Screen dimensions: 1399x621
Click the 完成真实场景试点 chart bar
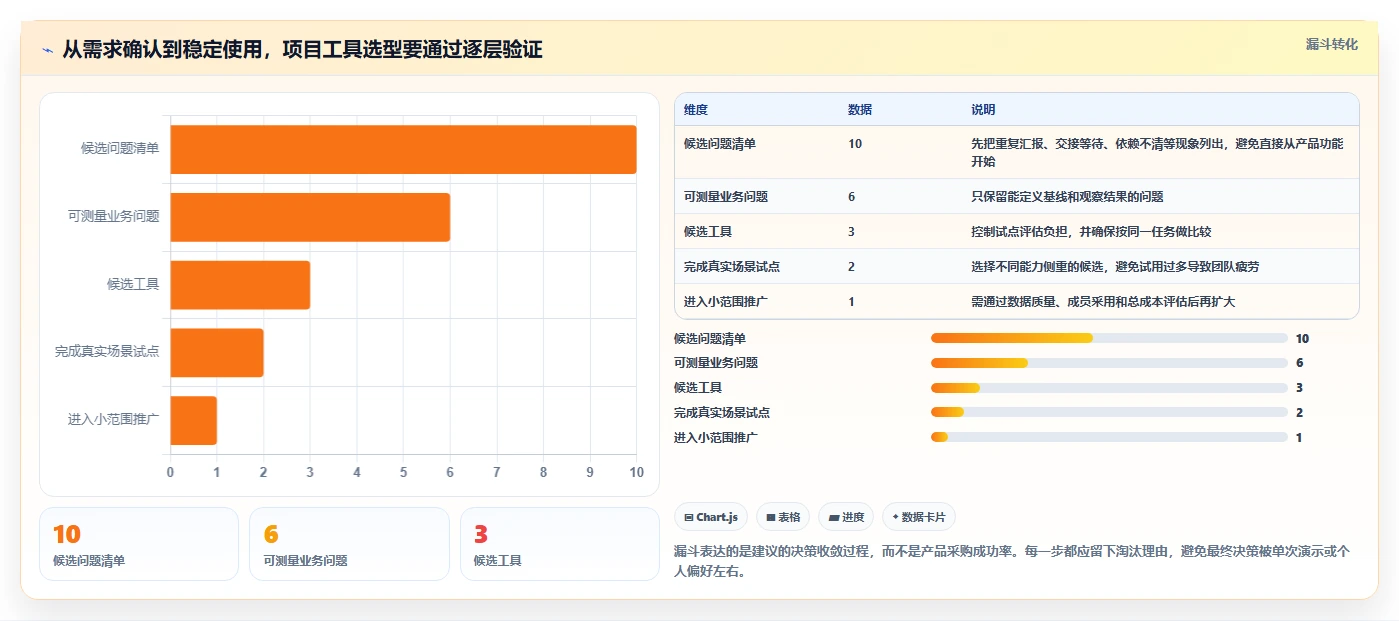[x=217, y=352]
